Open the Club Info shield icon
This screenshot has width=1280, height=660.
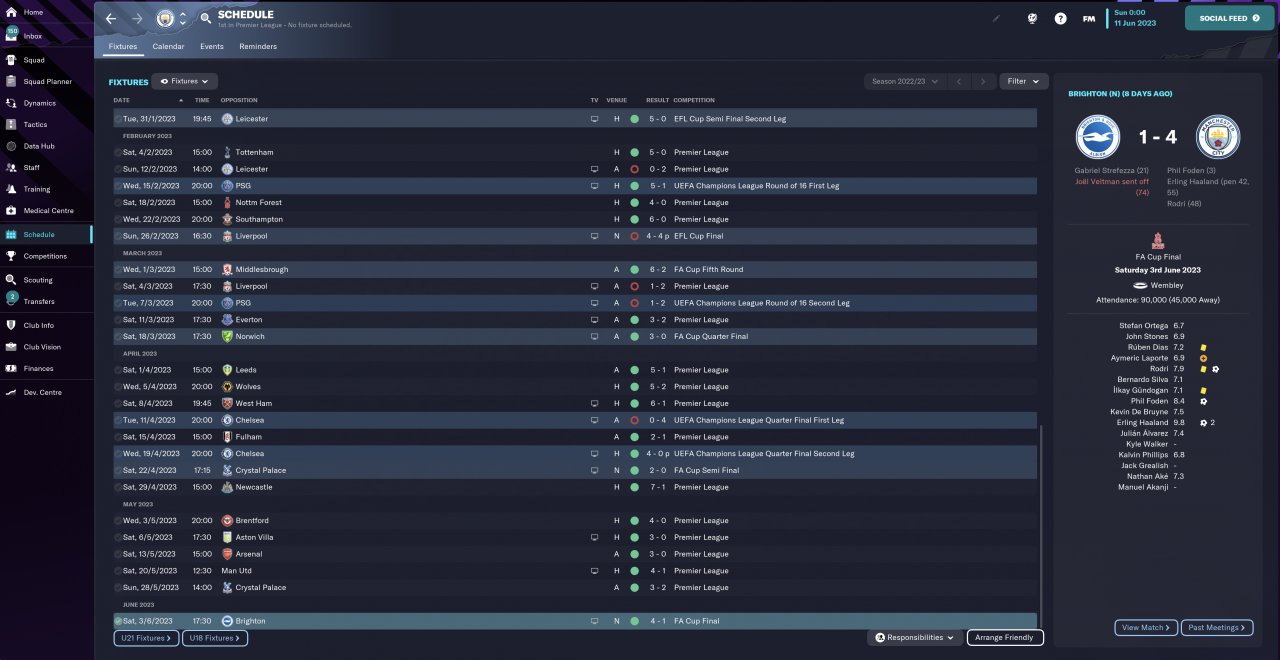tap(12, 325)
